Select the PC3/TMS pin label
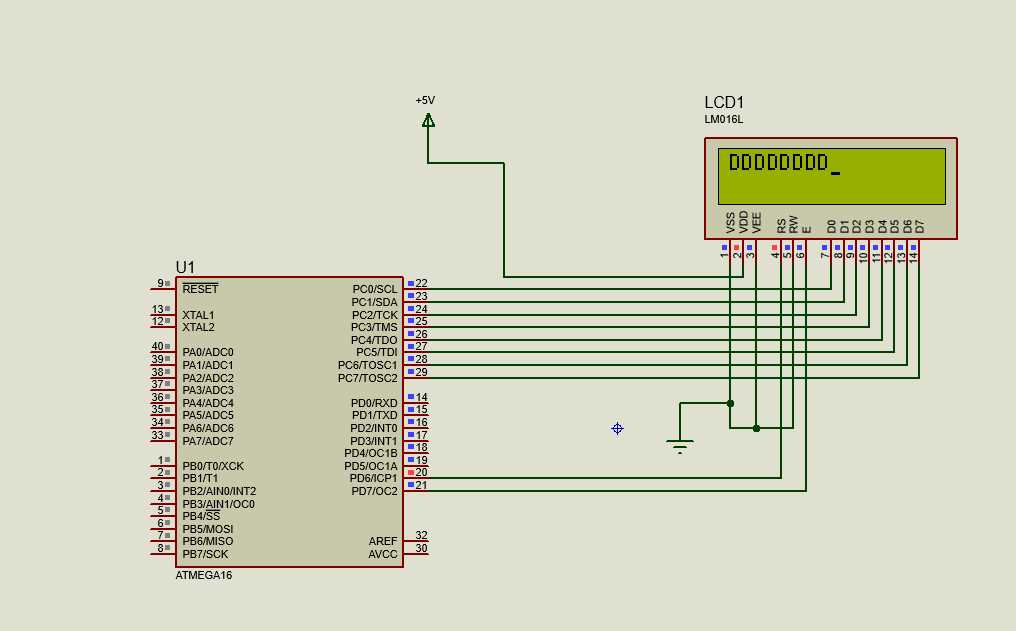1016x631 pixels. [375, 327]
